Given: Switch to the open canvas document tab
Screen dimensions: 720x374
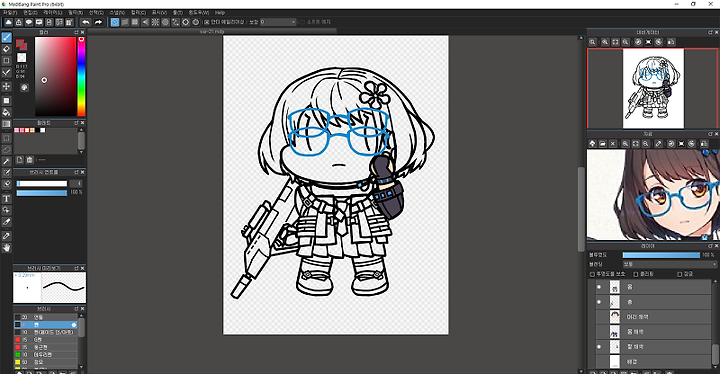Looking at the screenshot, I should pos(212,31).
